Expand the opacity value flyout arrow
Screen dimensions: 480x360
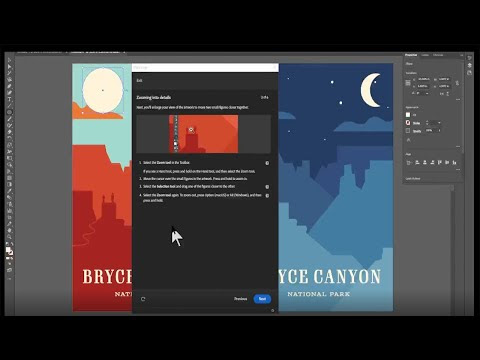(x=439, y=130)
